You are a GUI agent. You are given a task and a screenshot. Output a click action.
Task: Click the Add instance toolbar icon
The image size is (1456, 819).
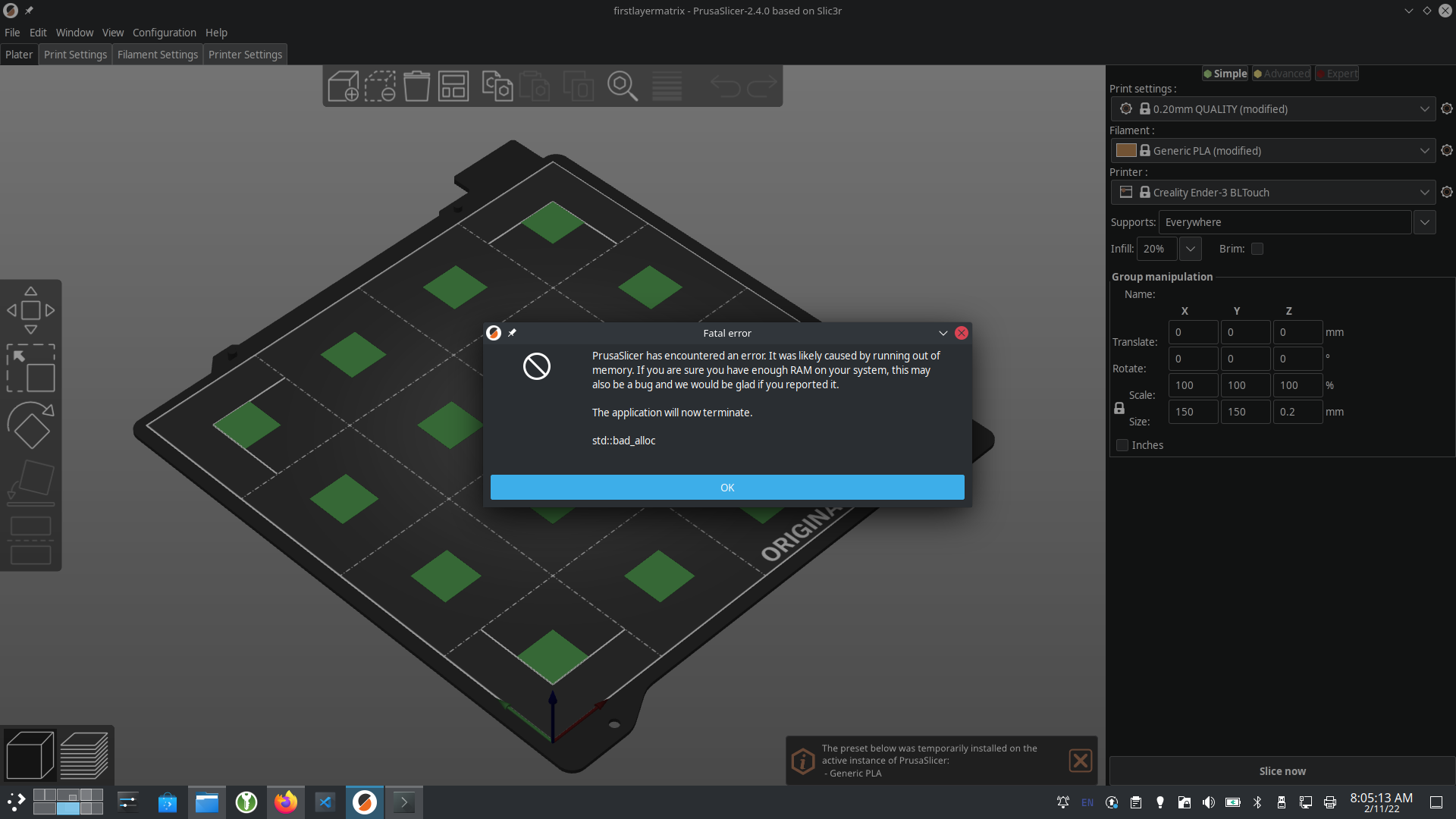tap(579, 86)
